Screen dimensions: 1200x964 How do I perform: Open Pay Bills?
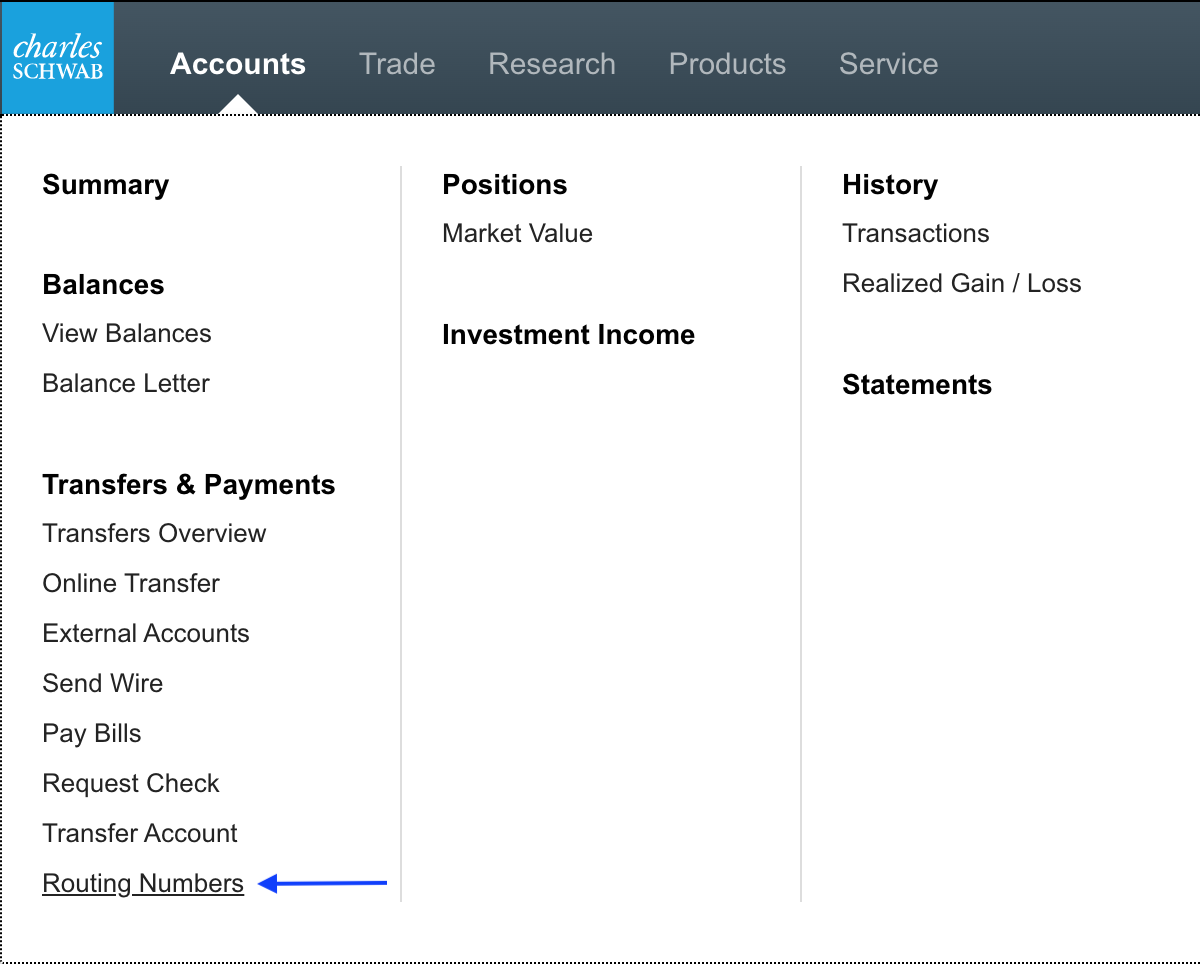coord(91,733)
